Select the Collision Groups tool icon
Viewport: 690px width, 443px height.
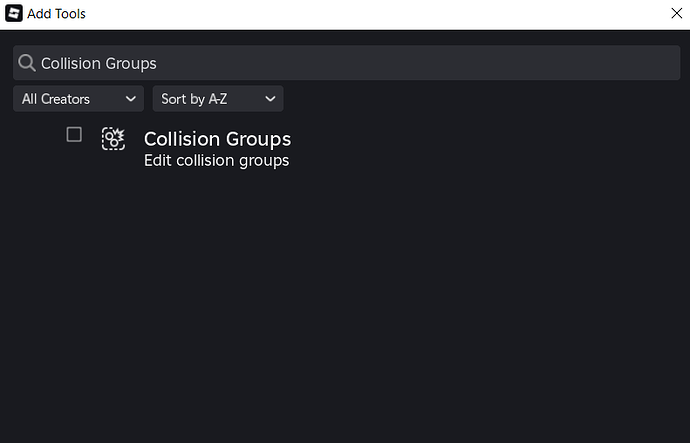click(x=113, y=139)
